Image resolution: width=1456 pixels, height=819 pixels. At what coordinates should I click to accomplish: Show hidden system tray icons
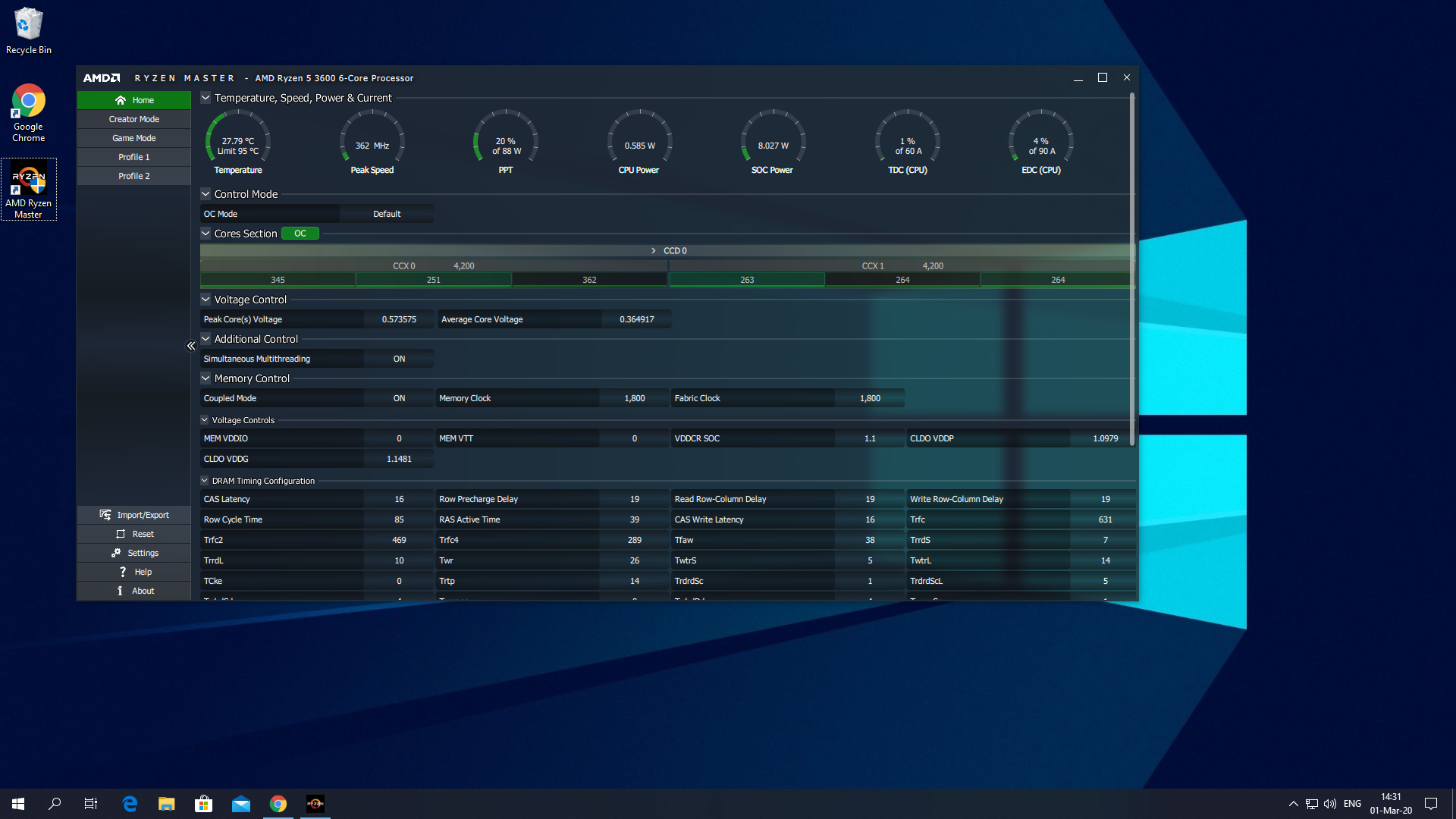[1294, 804]
